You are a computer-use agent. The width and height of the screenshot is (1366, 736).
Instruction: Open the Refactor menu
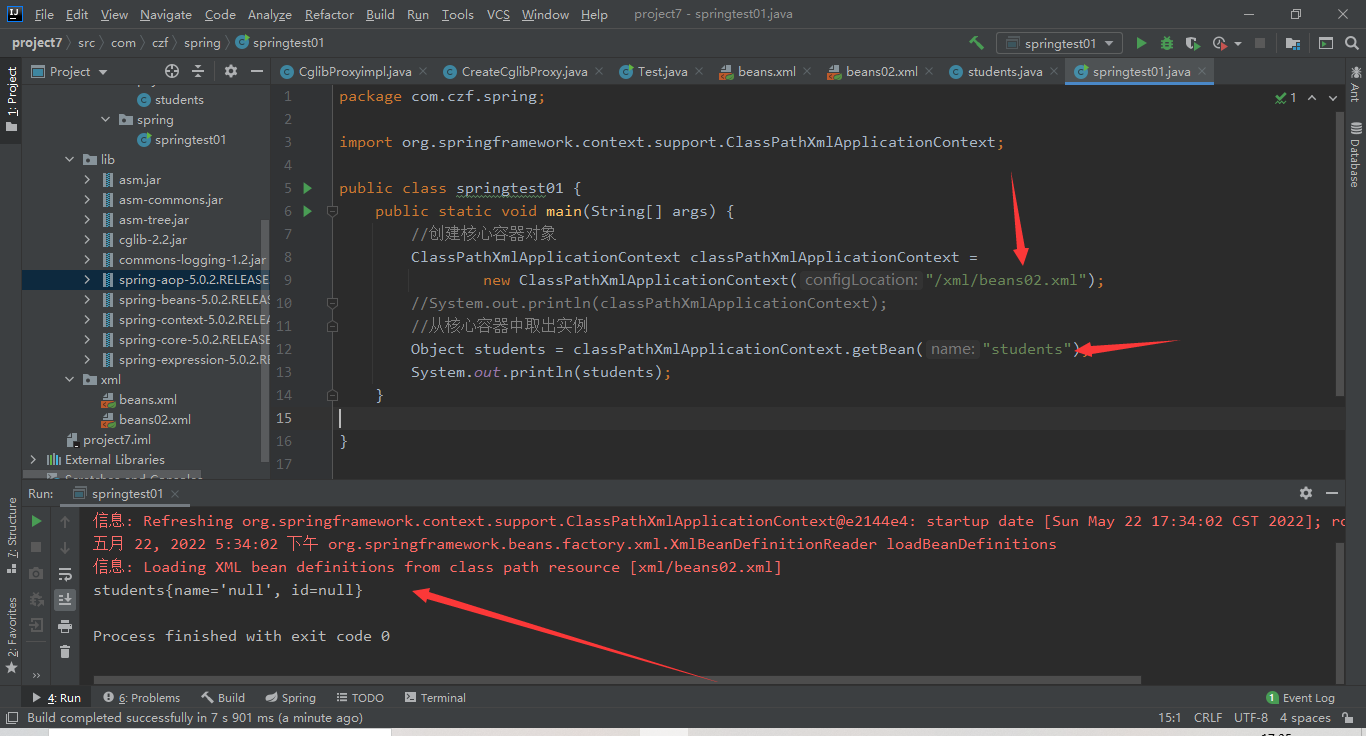click(329, 14)
